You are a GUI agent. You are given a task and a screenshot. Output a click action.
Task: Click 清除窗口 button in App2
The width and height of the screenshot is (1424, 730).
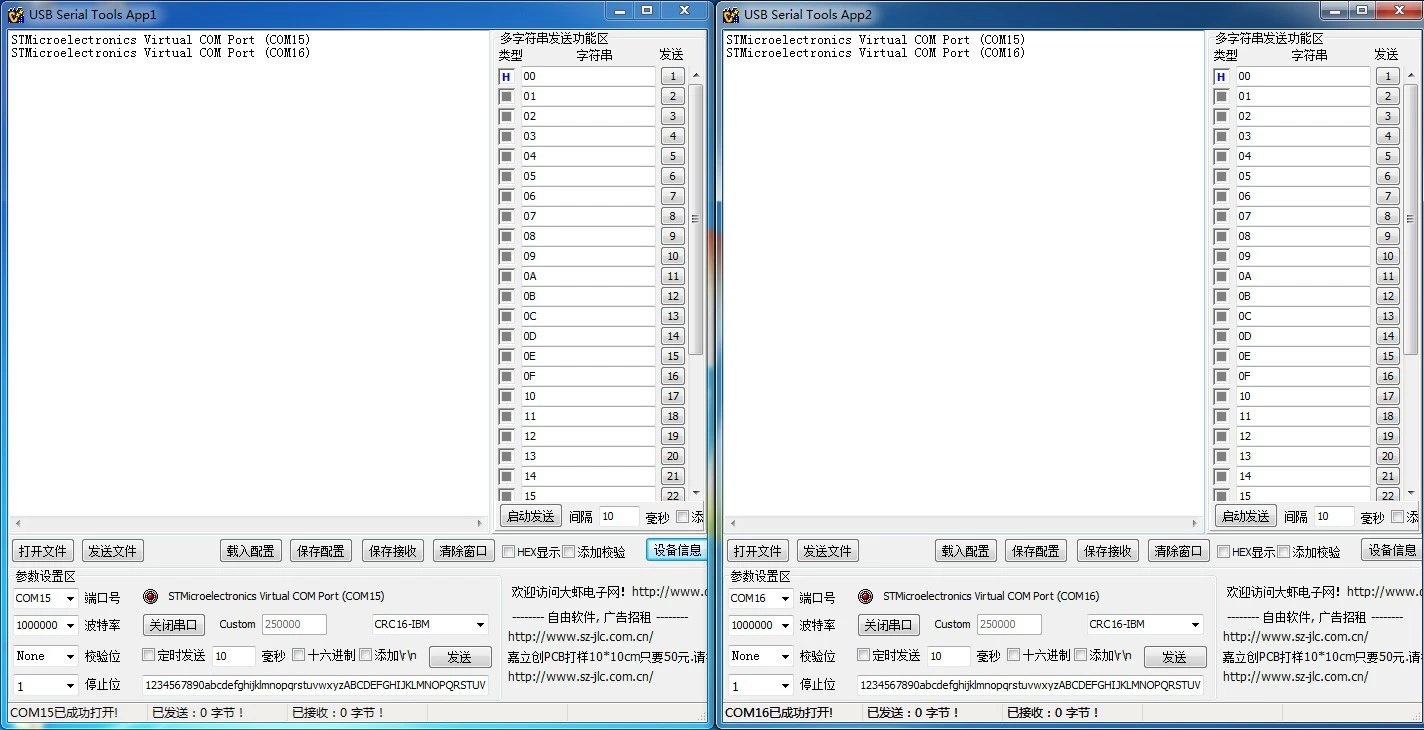pos(1178,551)
